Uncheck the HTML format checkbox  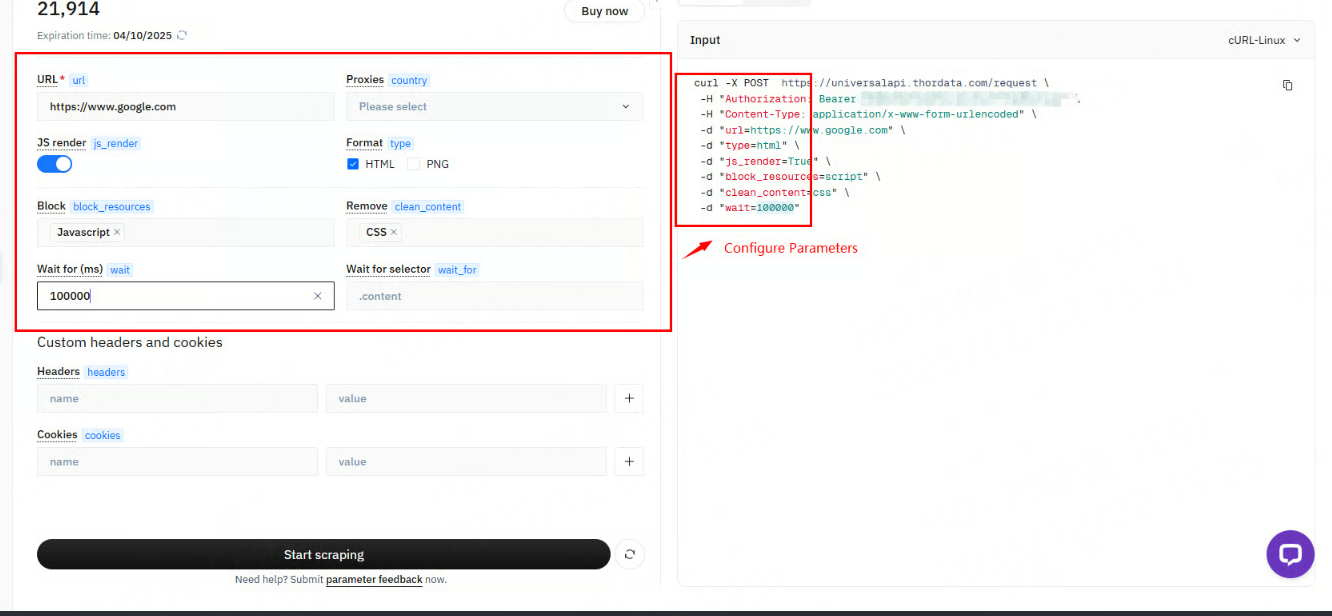point(353,164)
